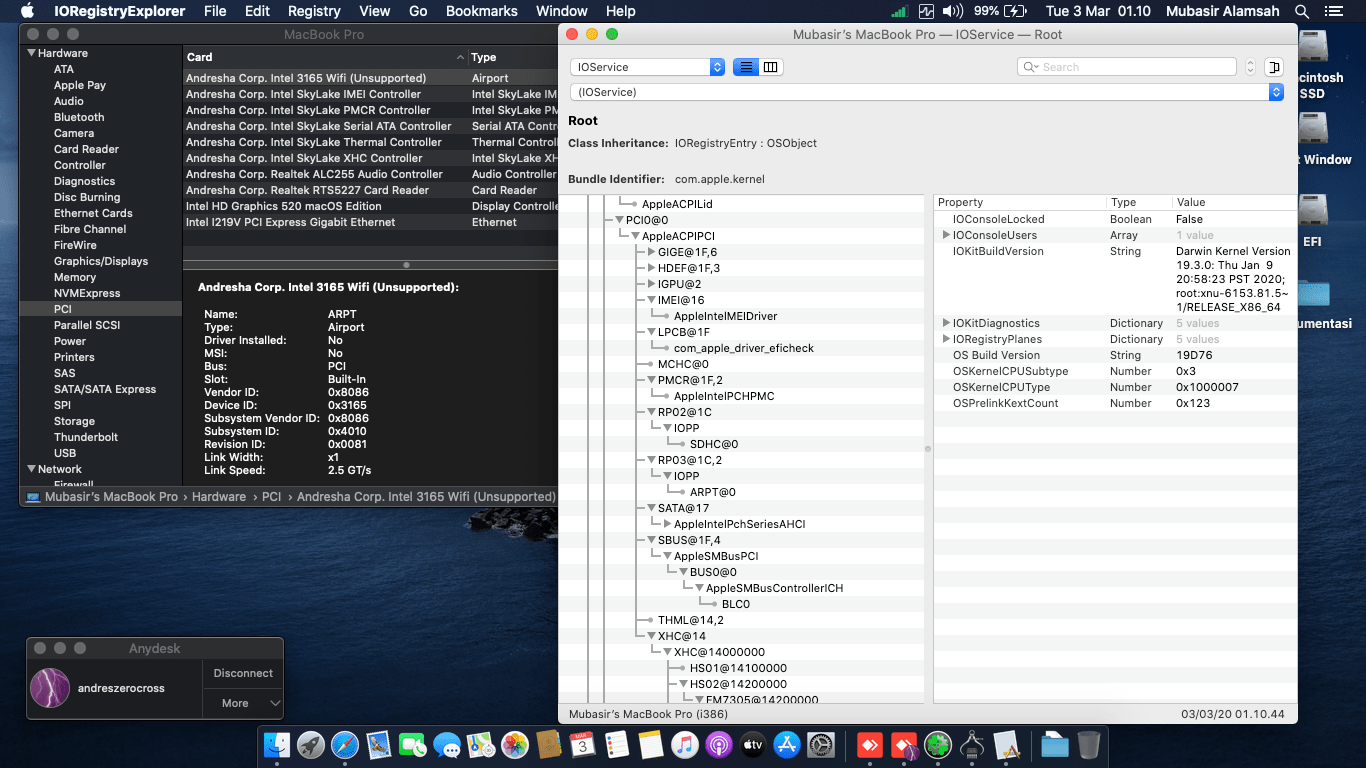1366x768 pixels.
Task: Open the Go menu
Action: pyautogui.click(x=418, y=11)
